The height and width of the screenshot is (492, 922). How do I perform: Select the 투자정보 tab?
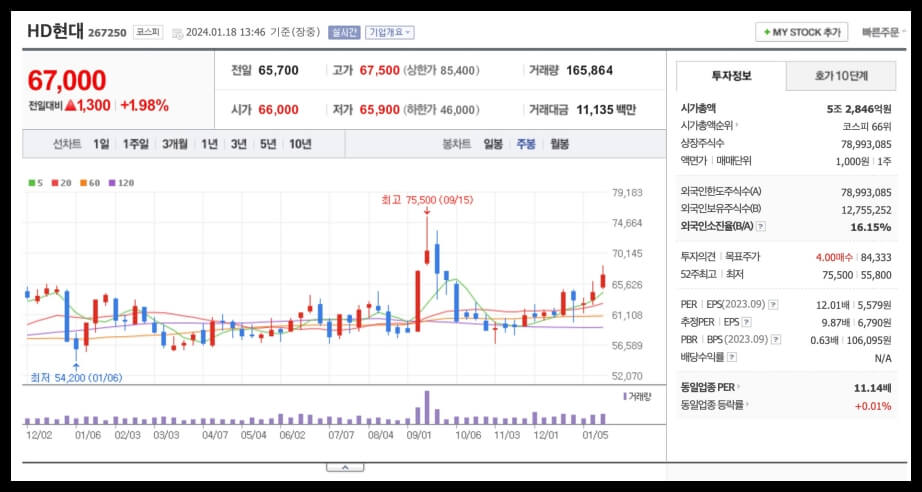(731, 76)
